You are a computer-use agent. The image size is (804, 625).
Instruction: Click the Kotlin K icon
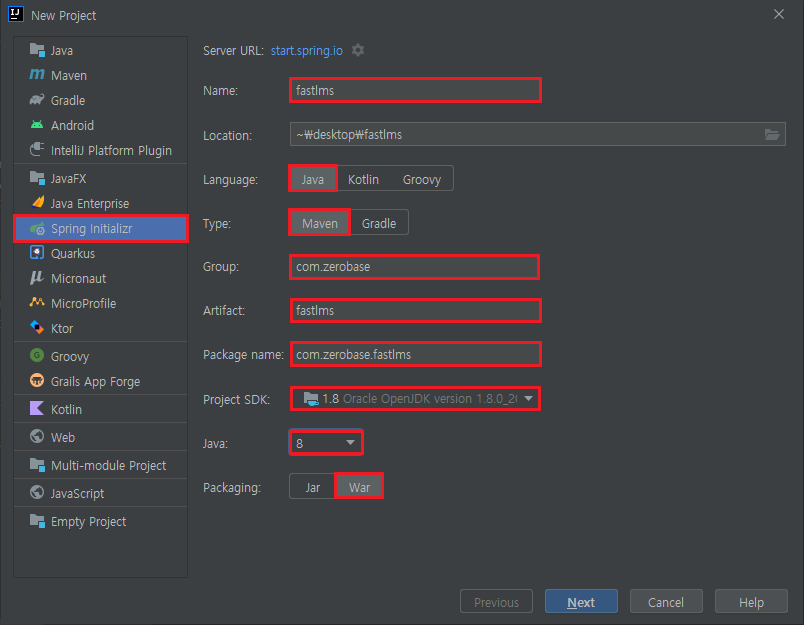(x=37, y=408)
